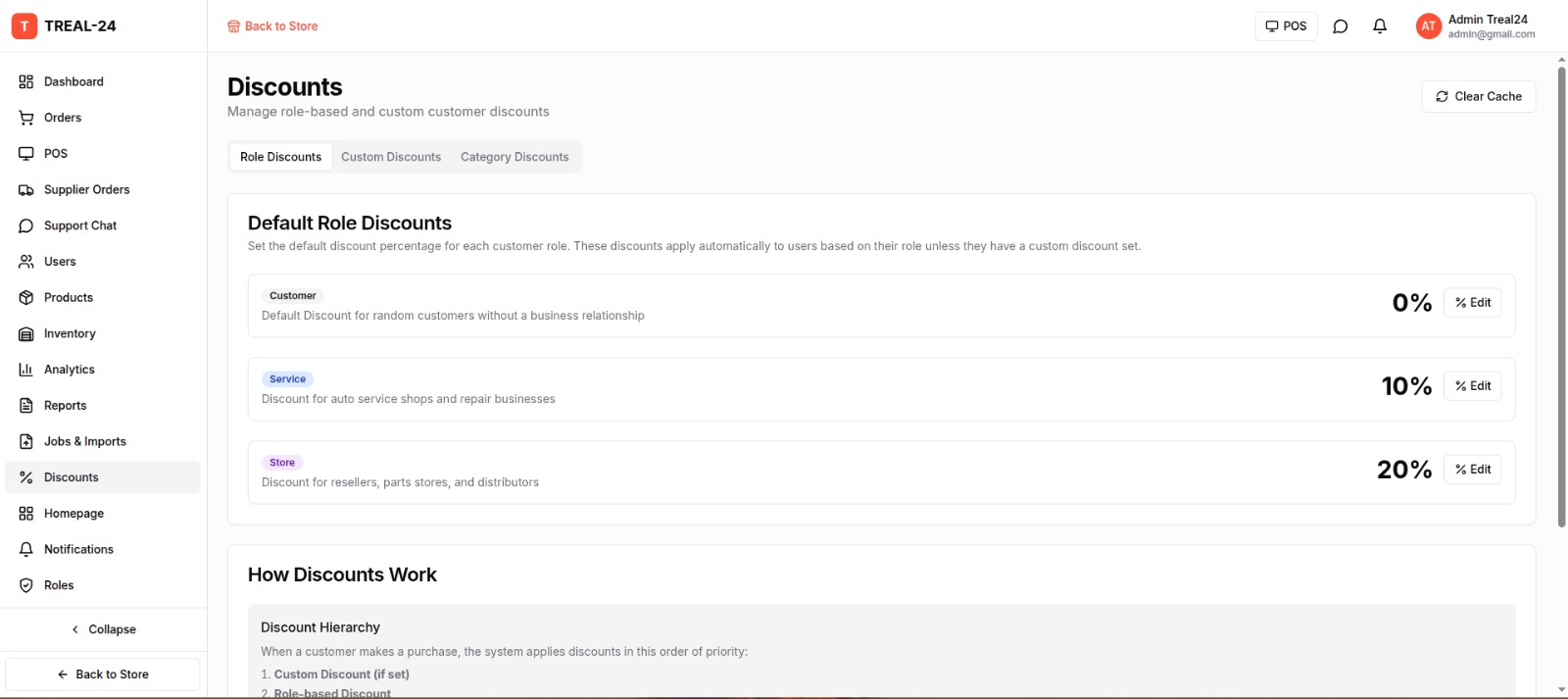Click the store icon beside Back to Store link
The width and height of the screenshot is (1568, 699).
(233, 26)
